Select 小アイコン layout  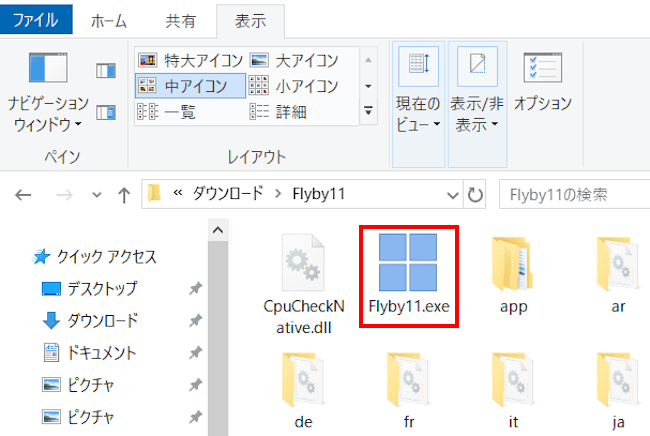coord(295,86)
